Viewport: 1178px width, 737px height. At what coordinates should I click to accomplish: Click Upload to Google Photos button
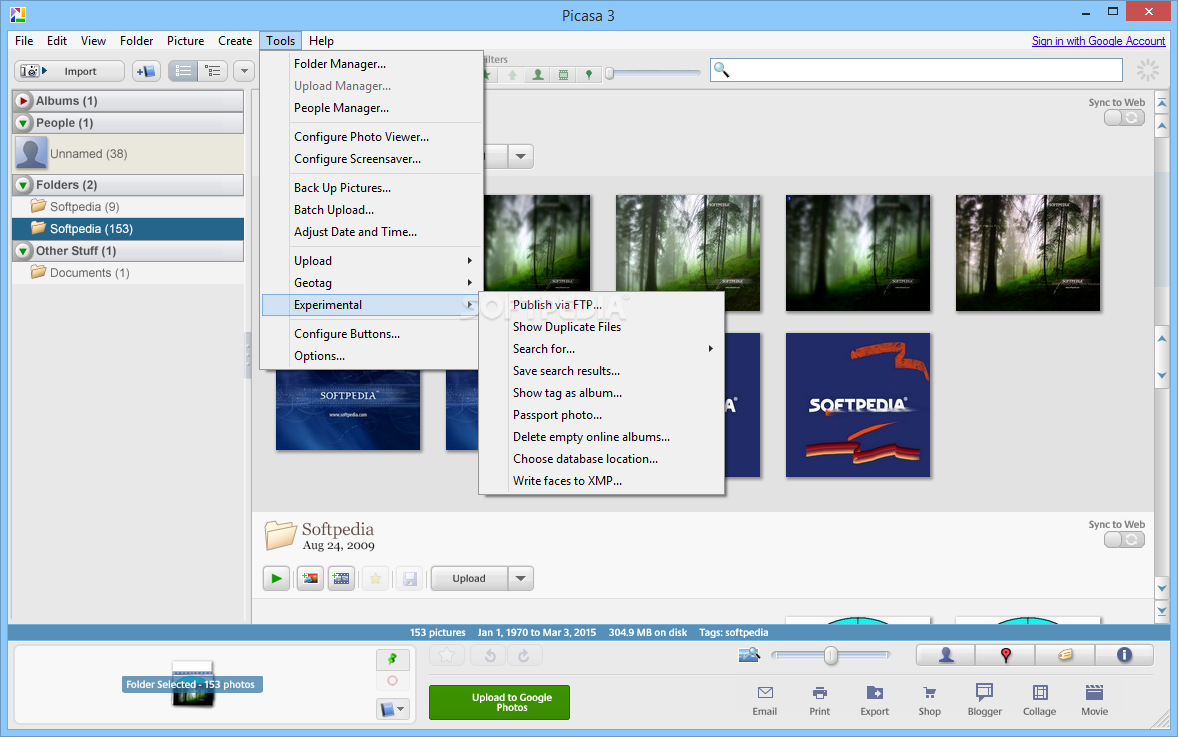point(499,702)
